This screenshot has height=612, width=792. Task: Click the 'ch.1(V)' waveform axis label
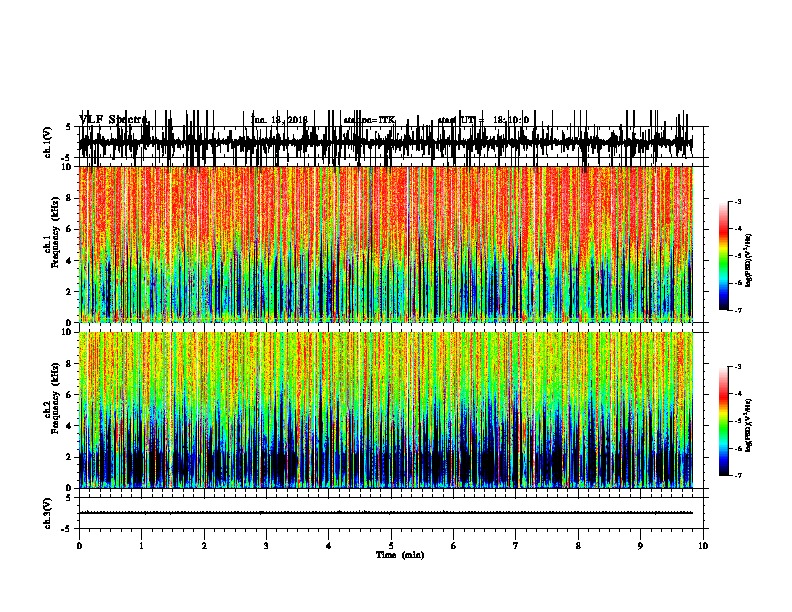pos(47,142)
